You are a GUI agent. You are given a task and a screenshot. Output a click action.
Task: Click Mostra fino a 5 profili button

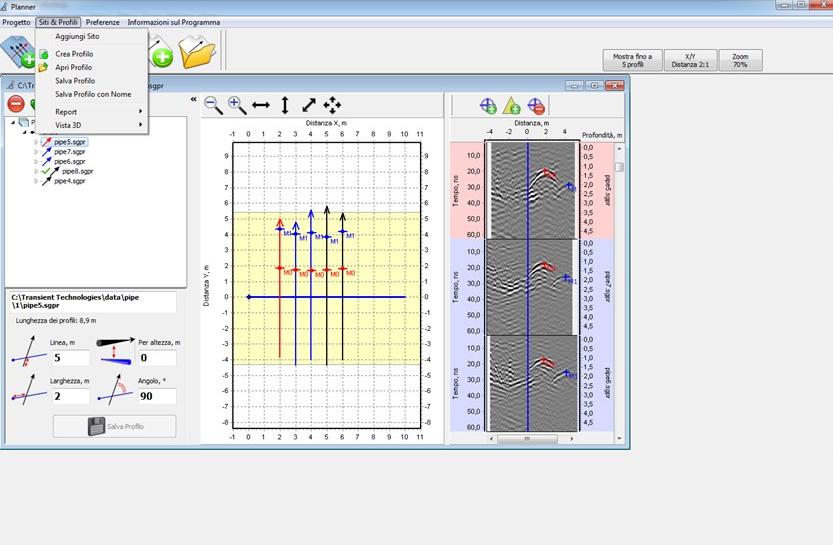point(631,60)
